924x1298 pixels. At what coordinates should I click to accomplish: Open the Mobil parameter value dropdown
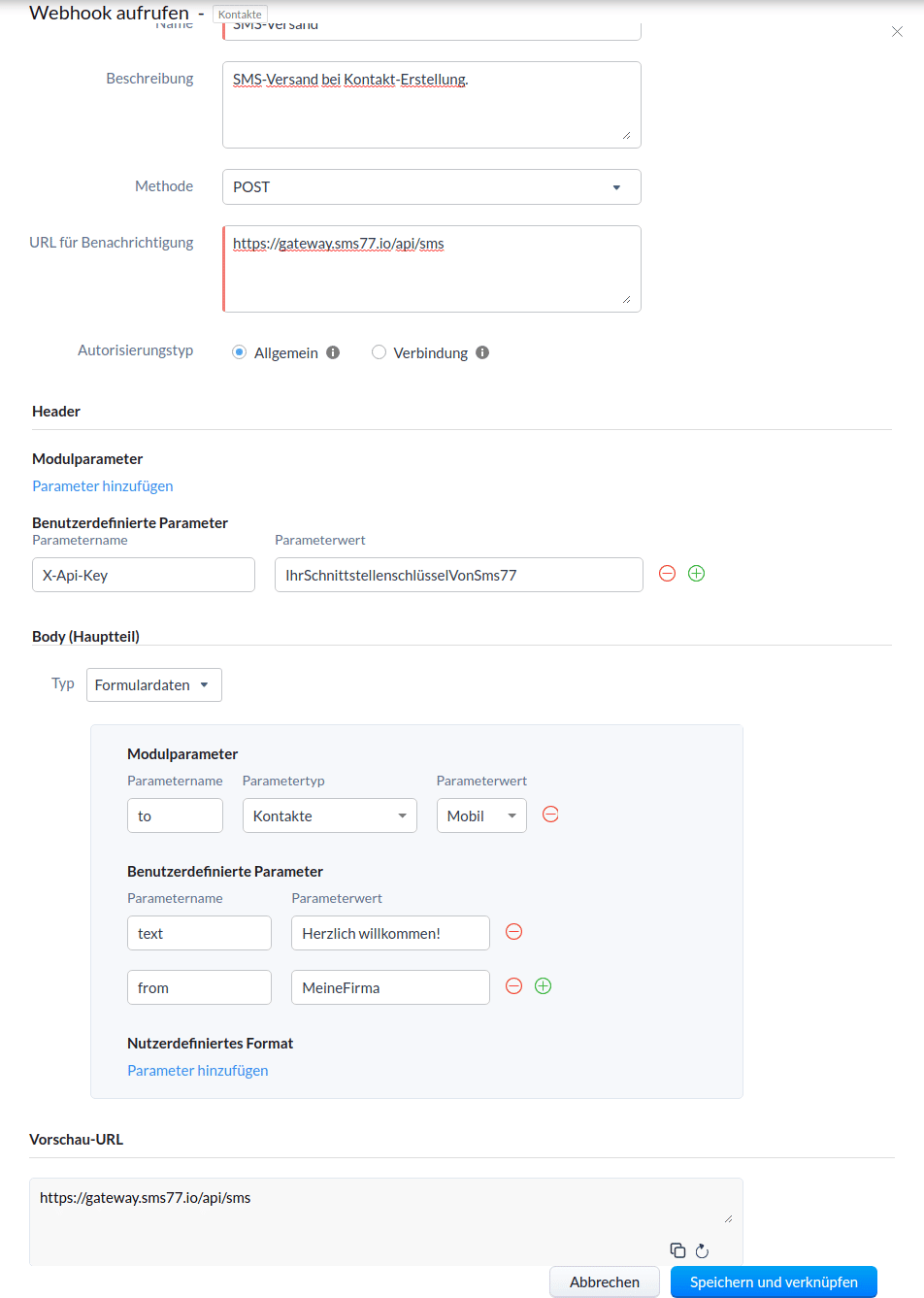coord(481,815)
